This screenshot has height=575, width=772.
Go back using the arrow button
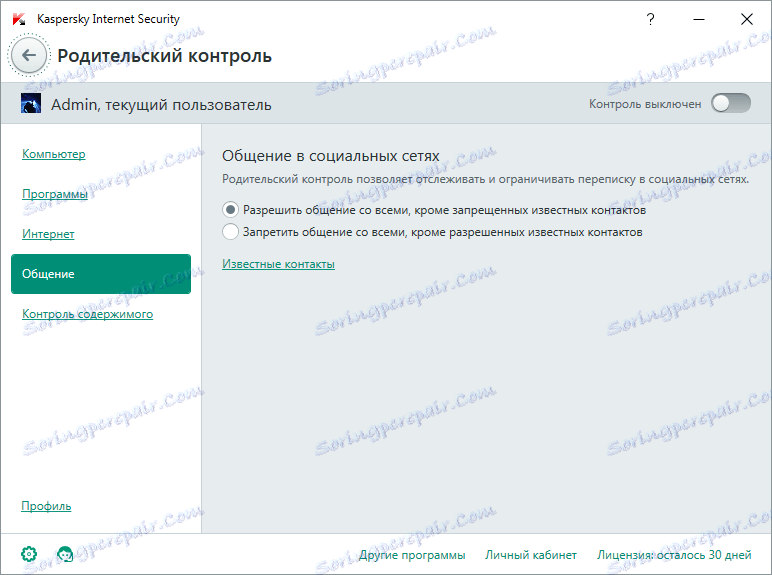[x=29, y=55]
